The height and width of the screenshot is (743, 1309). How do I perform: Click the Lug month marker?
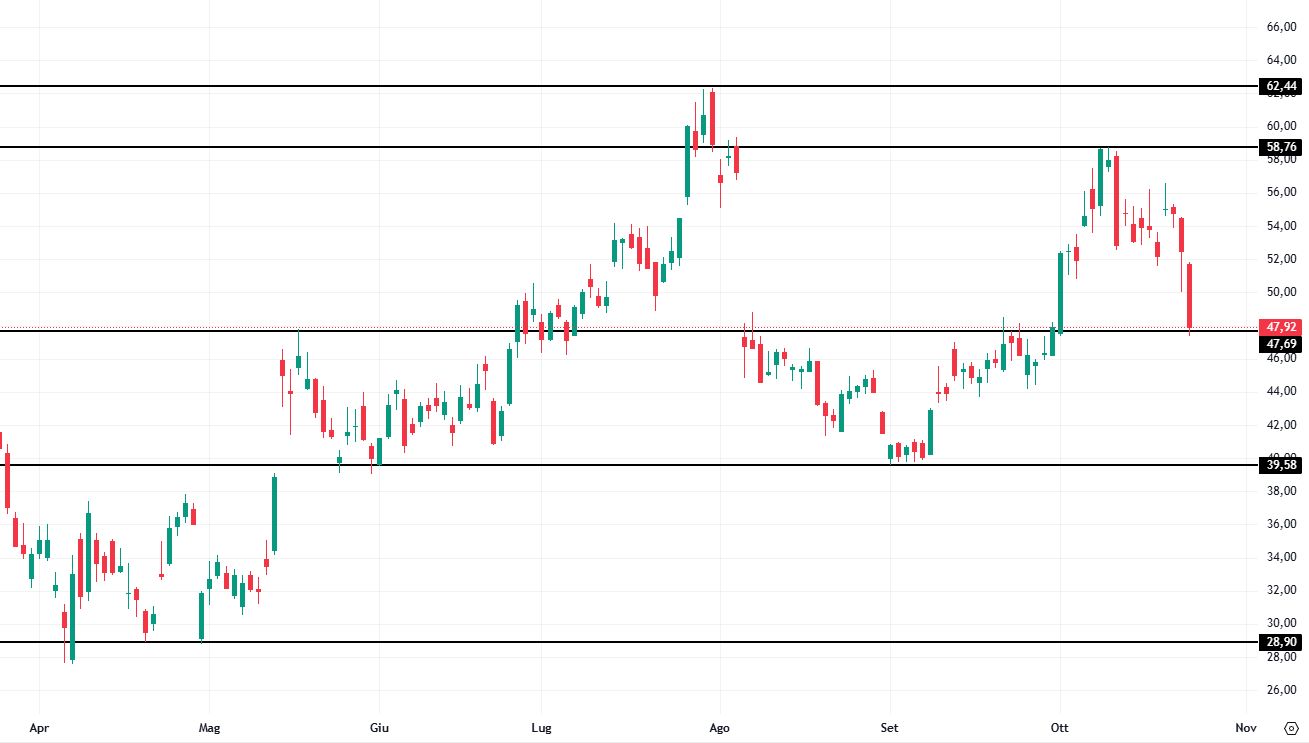tap(541, 728)
